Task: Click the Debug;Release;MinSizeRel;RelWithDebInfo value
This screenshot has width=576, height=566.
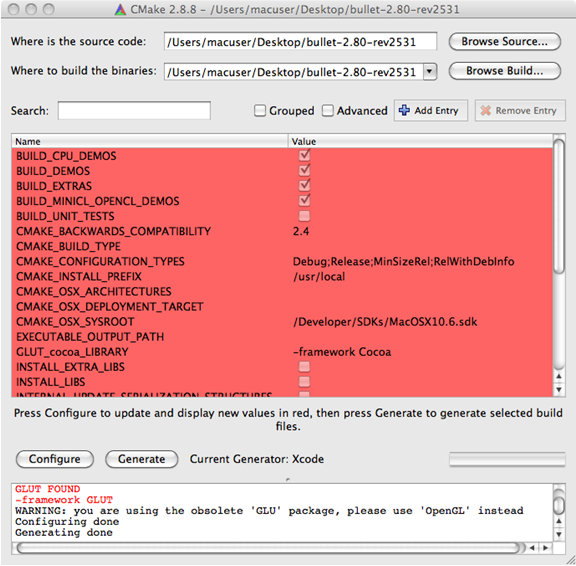Action: click(403, 261)
